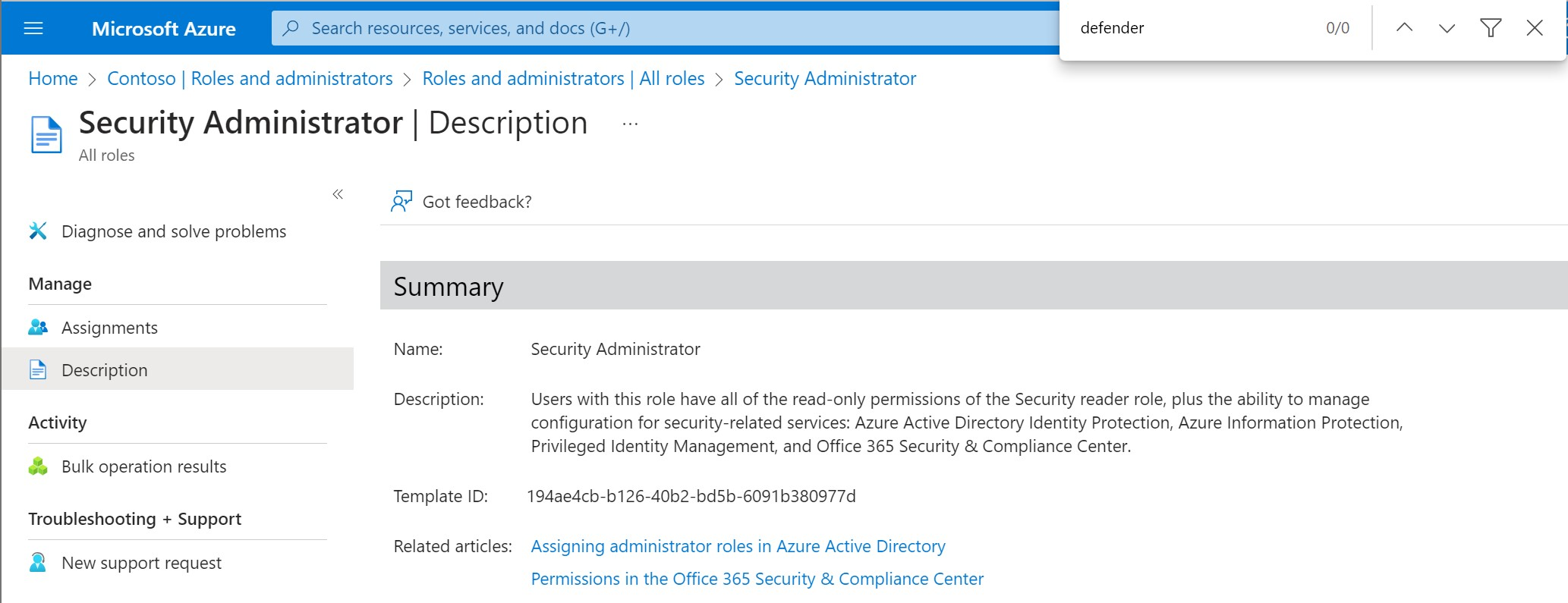Viewport: 1568px width, 603px height.
Task: Collapse the sidebar with double chevron
Action: [338, 194]
